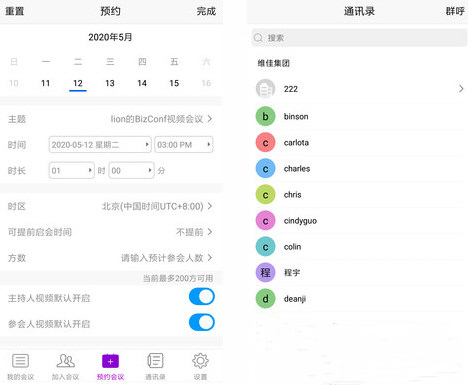Image resolution: width=468 pixels, height=385 pixels.
Task: Click the 222 group building avatar
Action: click(265, 89)
